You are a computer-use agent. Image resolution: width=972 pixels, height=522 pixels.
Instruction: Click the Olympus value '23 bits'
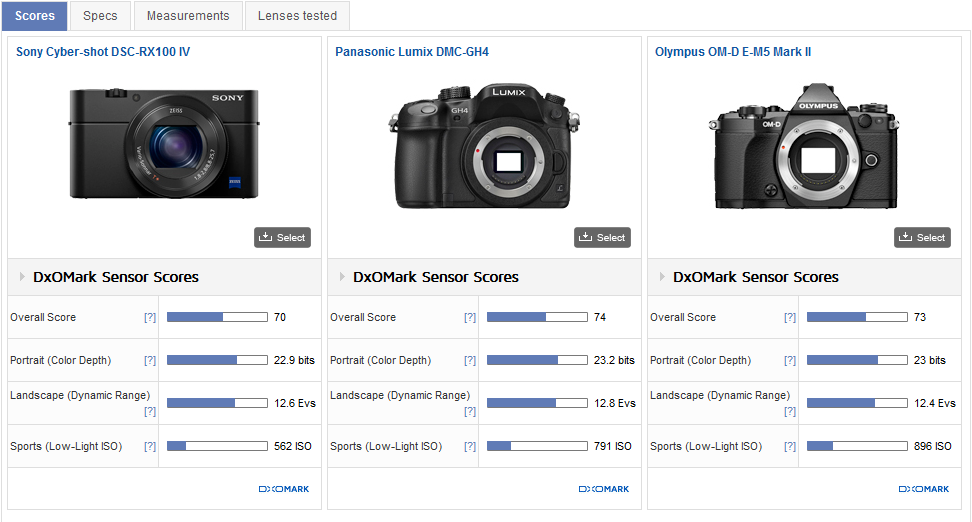(930, 360)
